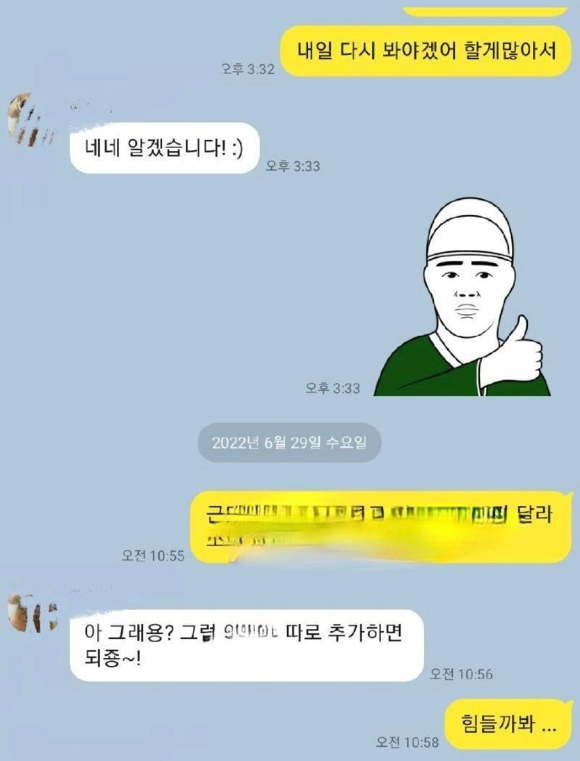Click the 오후 3:33 timestamp beside 네네 알겠습니다

(293, 166)
